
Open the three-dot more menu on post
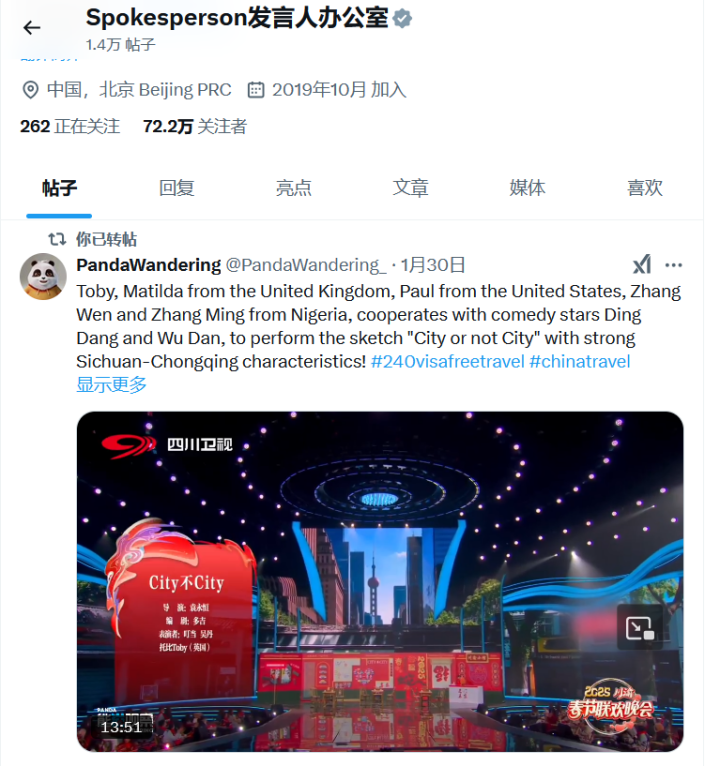pos(674,265)
